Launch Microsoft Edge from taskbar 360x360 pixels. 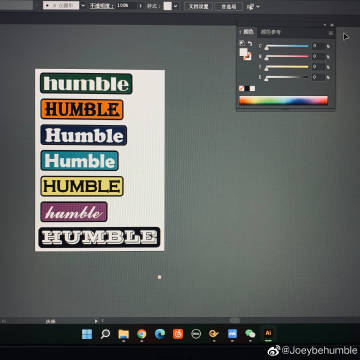click(x=160, y=334)
